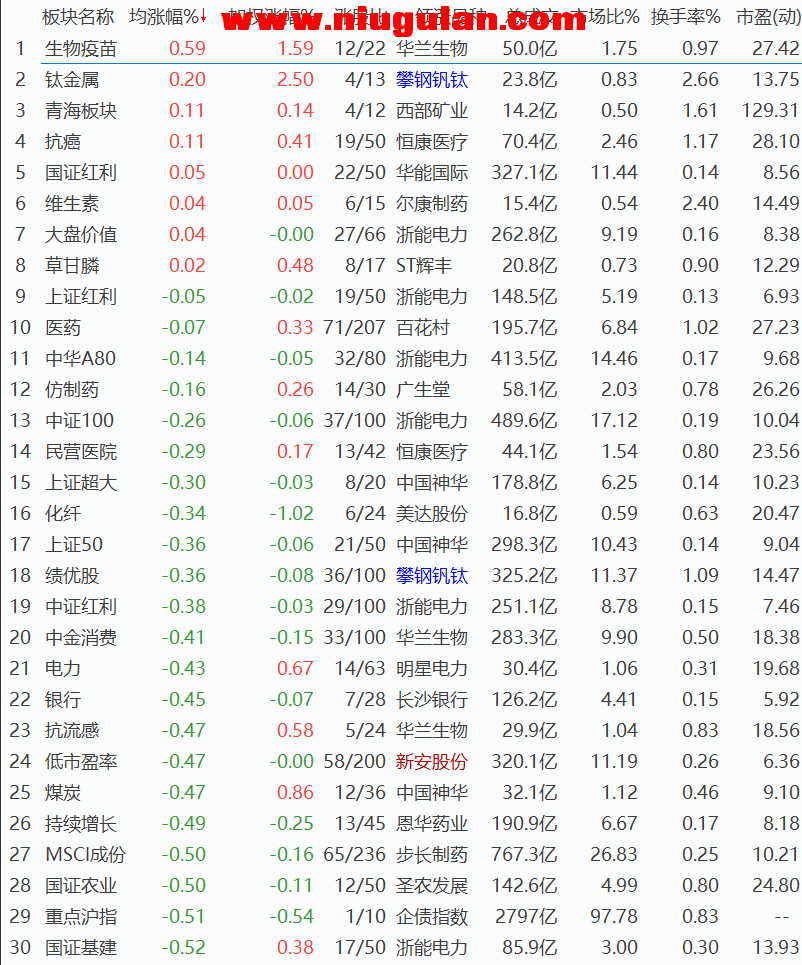The width and height of the screenshot is (802, 965).
Task: Open the 草甘膦 sector name
Action: click(72, 265)
